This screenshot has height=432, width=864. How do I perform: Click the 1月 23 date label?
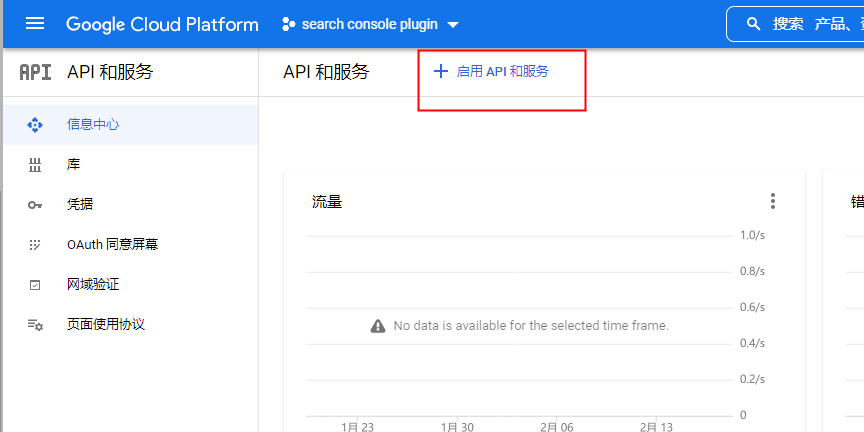click(357, 426)
